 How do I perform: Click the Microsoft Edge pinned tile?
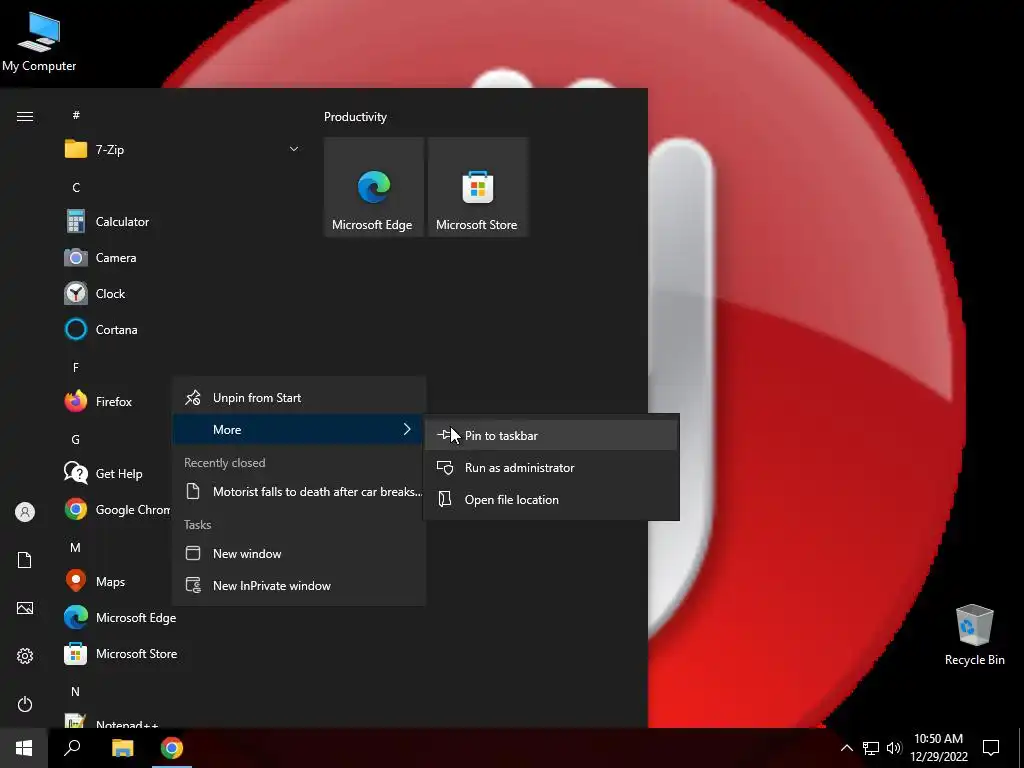pos(374,187)
